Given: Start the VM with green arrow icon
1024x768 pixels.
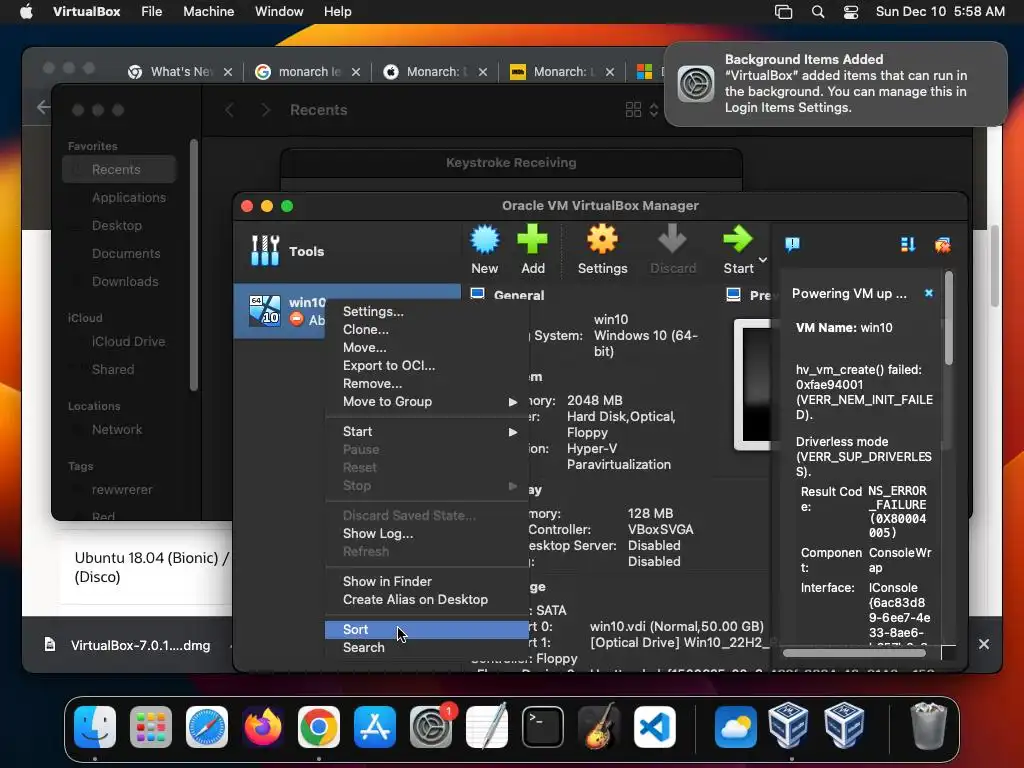Looking at the screenshot, I should [x=738, y=239].
